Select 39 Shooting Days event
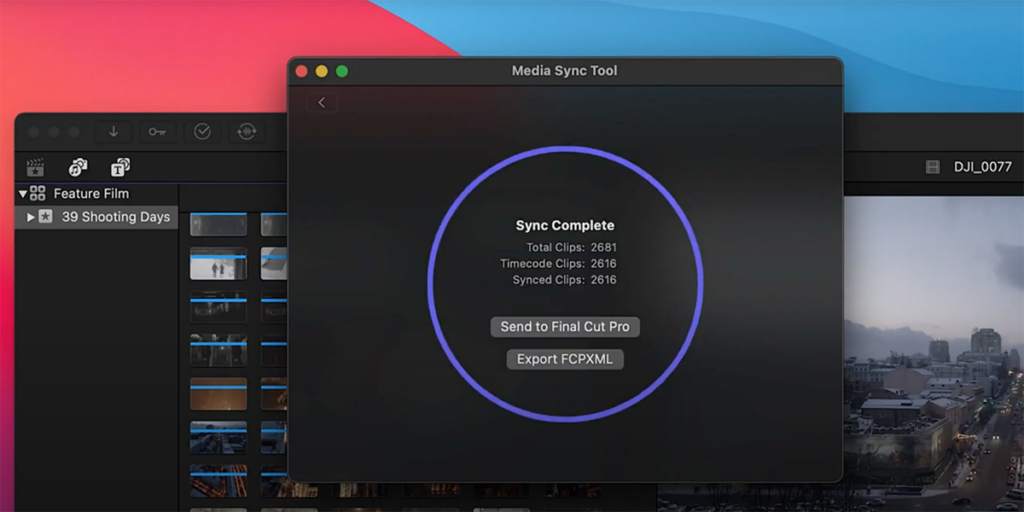1024x512 pixels. (96, 217)
